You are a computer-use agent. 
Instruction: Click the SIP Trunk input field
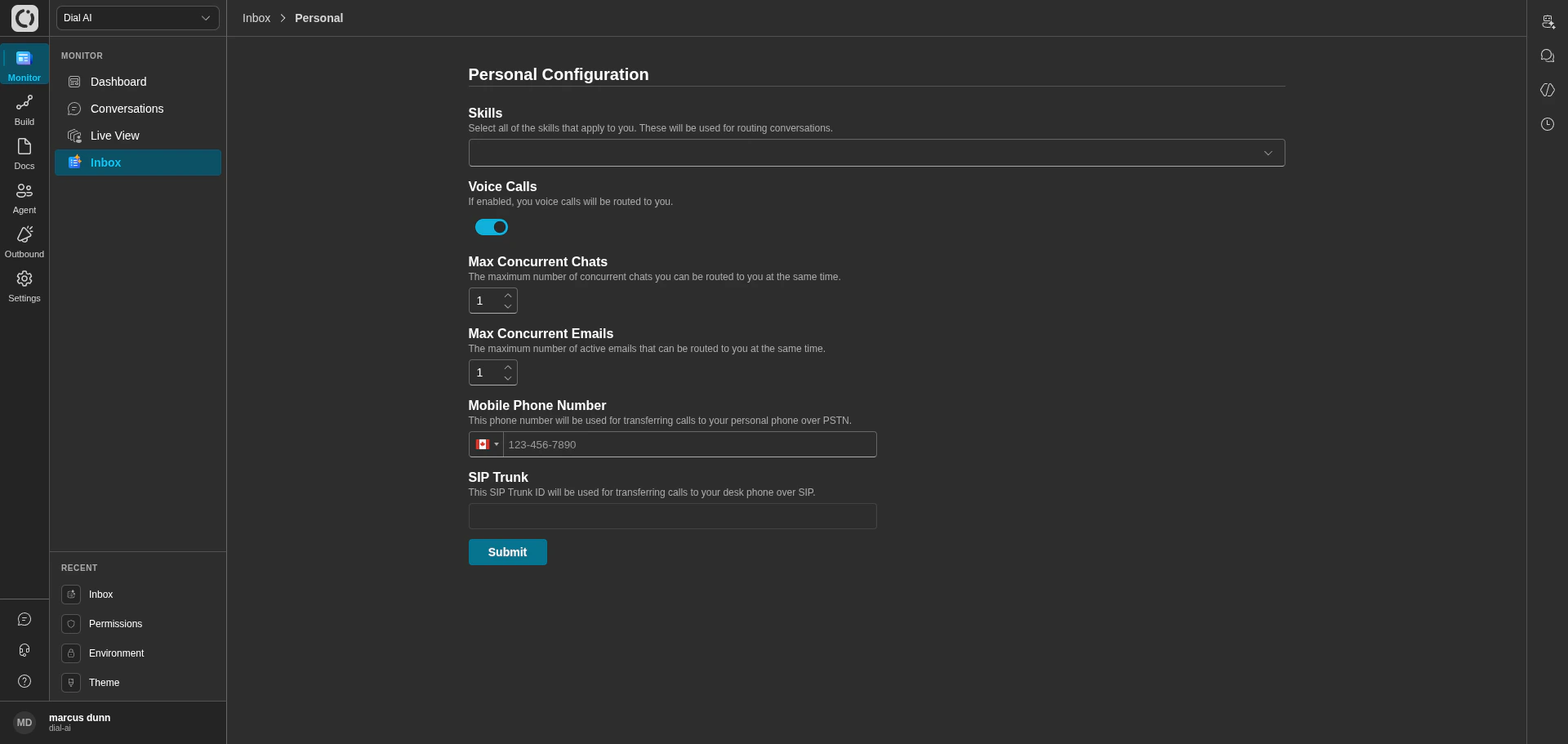point(672,516)
